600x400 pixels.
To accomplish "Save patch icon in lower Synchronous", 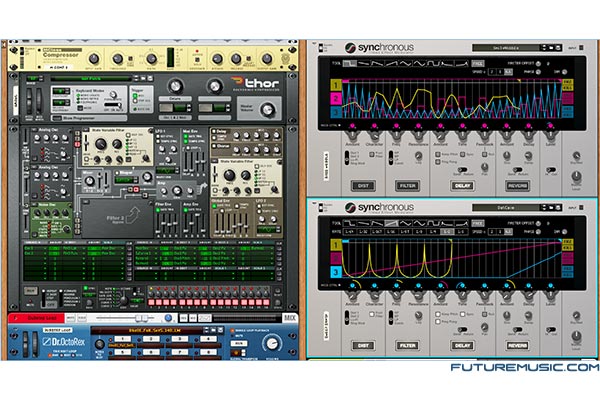I will pyautogui.click(x=558, y=208).
